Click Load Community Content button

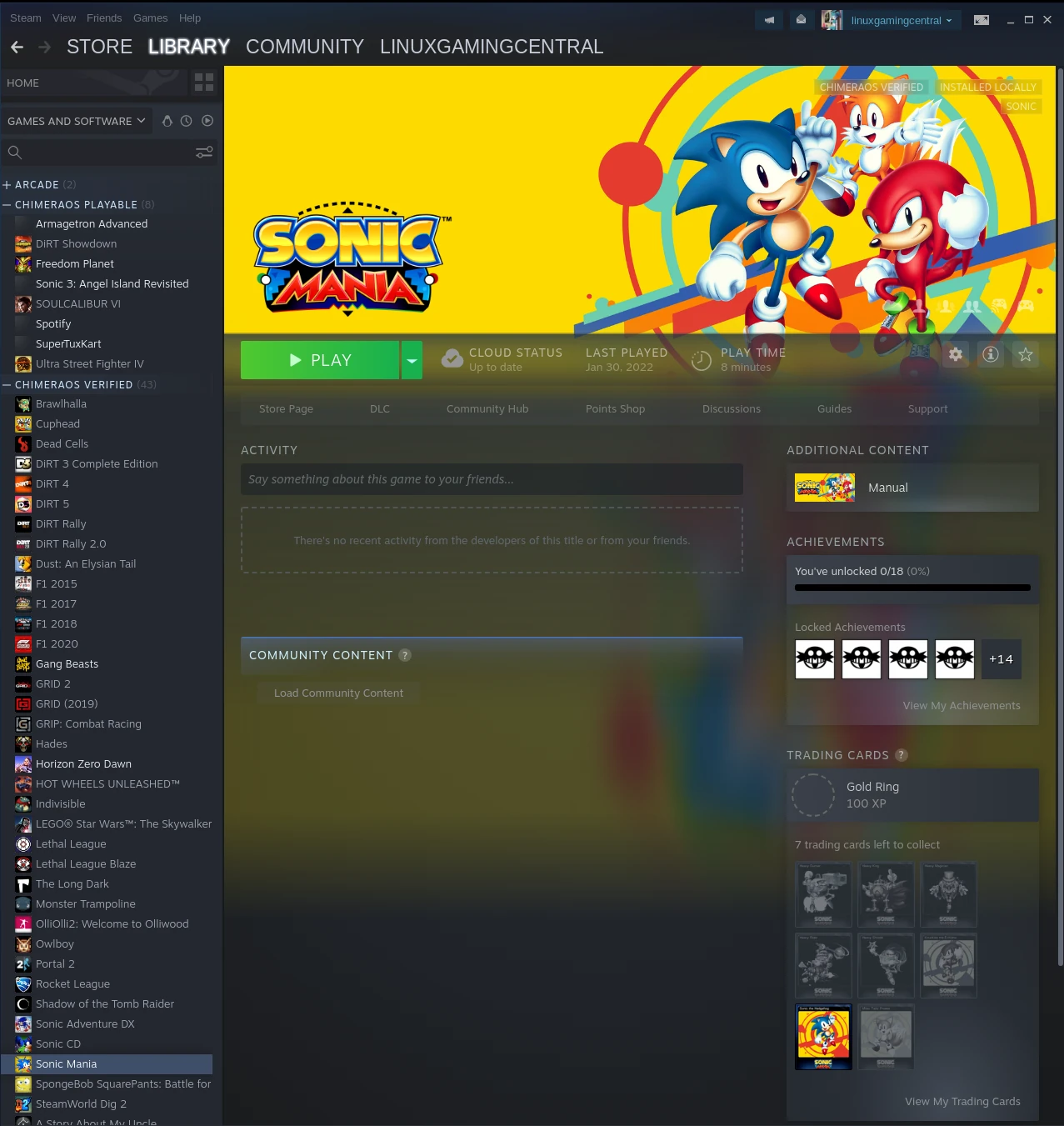[338, 693]
